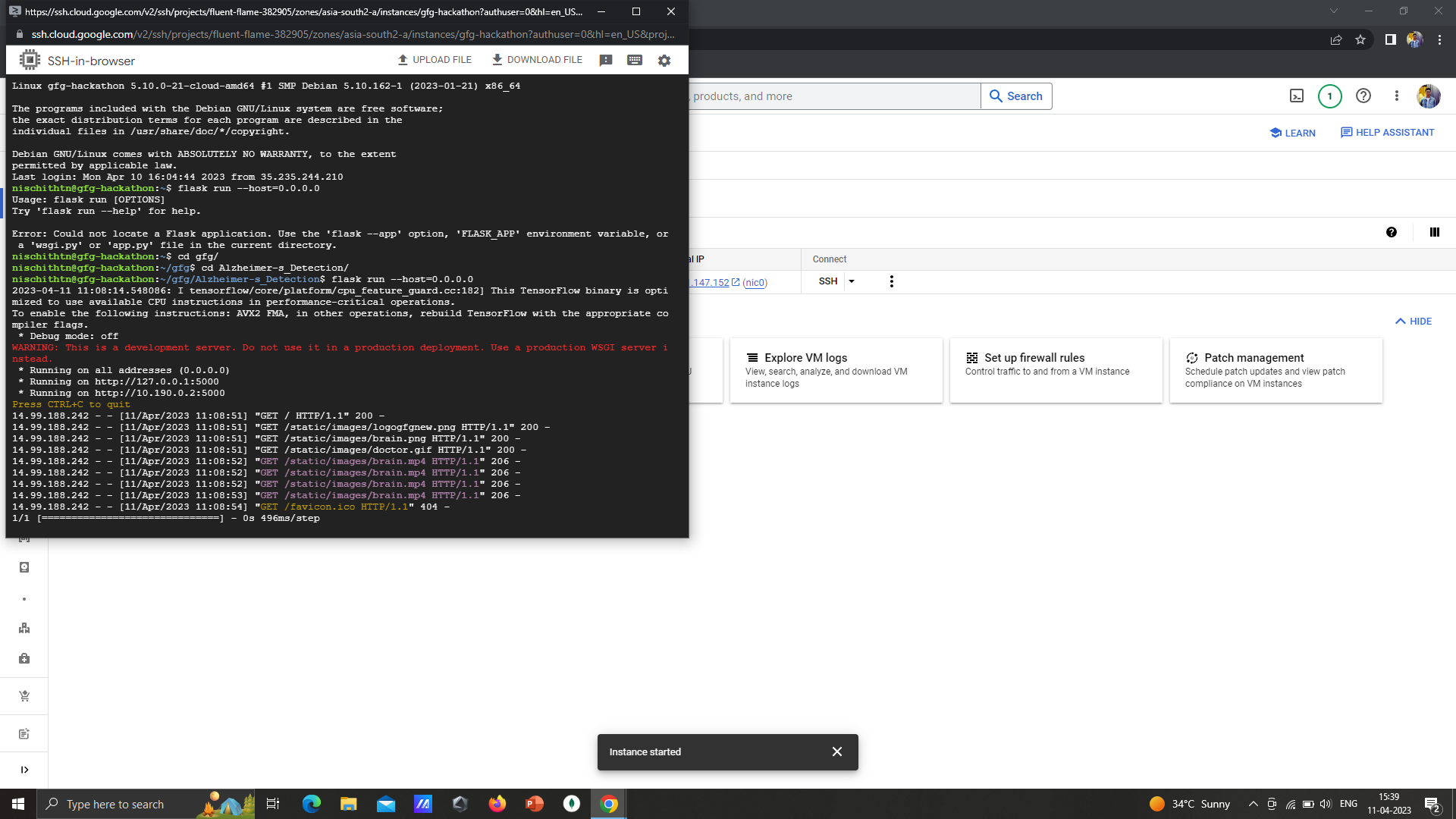Collapse the related actions with HIDE
This screenshot has width=1456, height=819.
click(1414, 322)
